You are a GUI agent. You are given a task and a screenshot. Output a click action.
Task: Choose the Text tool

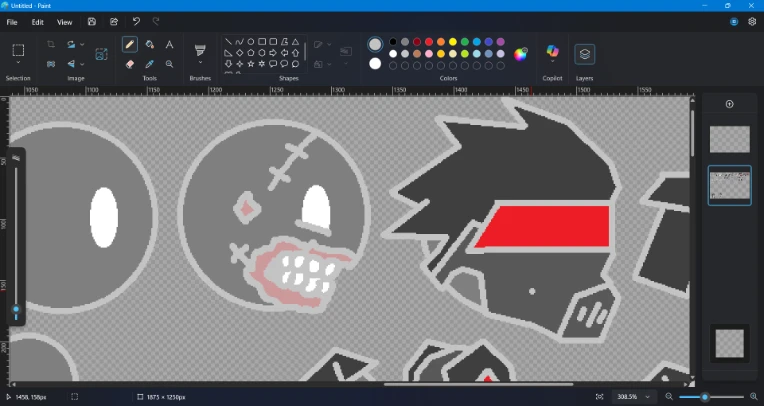pos(169,45)
